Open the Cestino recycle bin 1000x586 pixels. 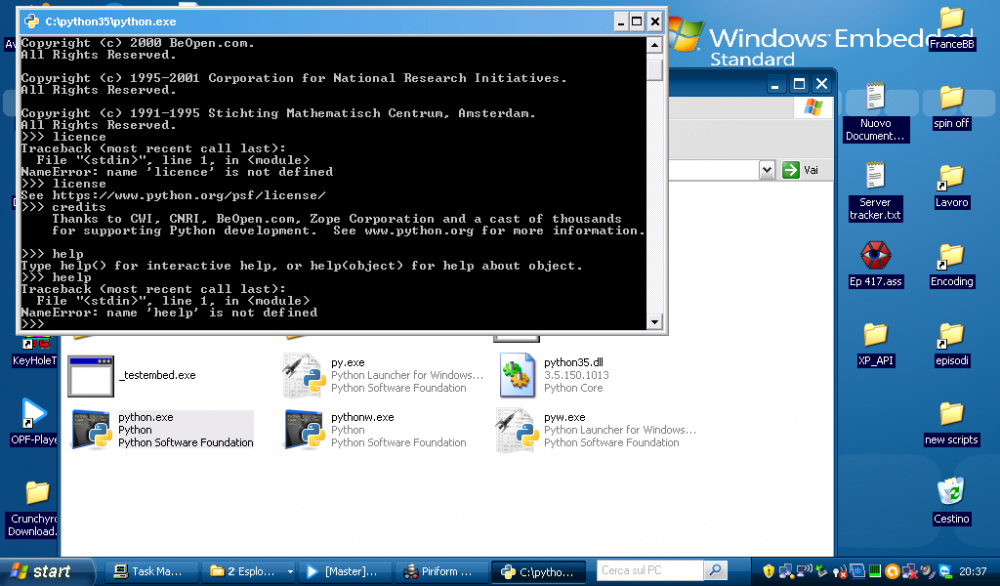coord(952,501)
